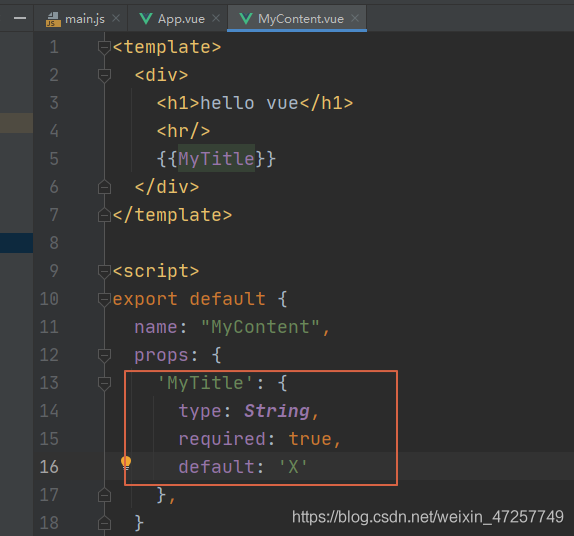Screen dimensions: 574x536
Task: Close the main.js tab
Action: pyautogui.click(x=116, y=18)
